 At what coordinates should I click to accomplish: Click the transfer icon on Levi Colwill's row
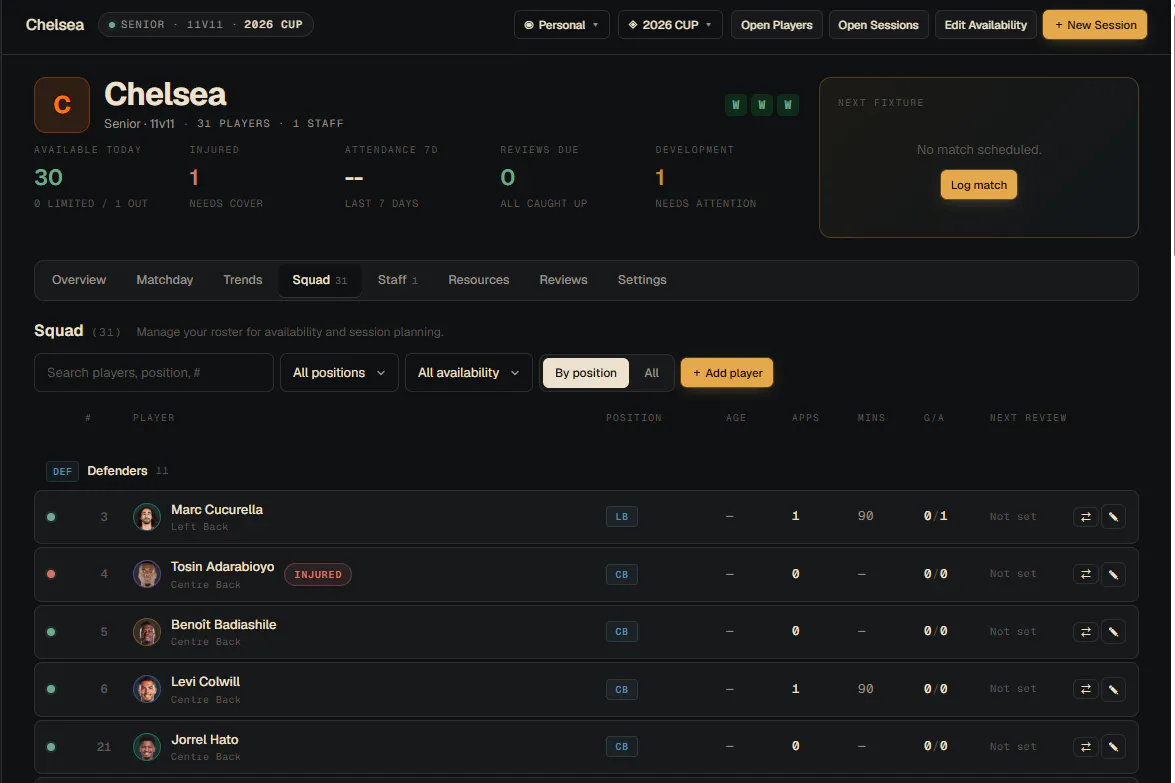point(1085,689)
